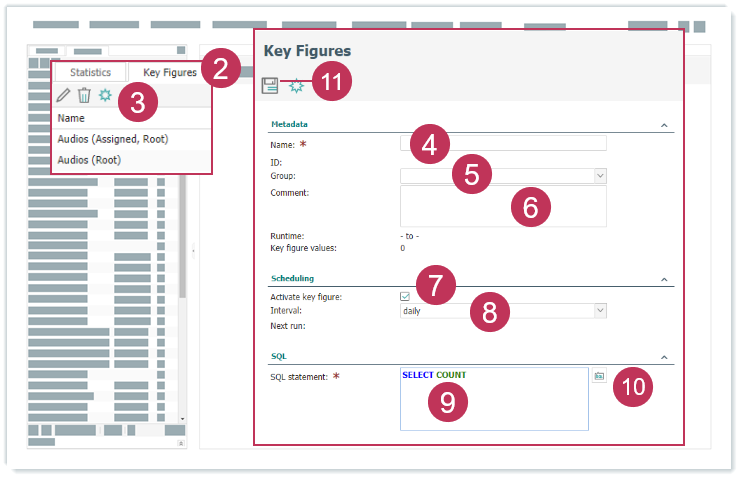Open the Interval dropdown showing daily
Viewport: 741px width, 479px height.
point(599,311)
